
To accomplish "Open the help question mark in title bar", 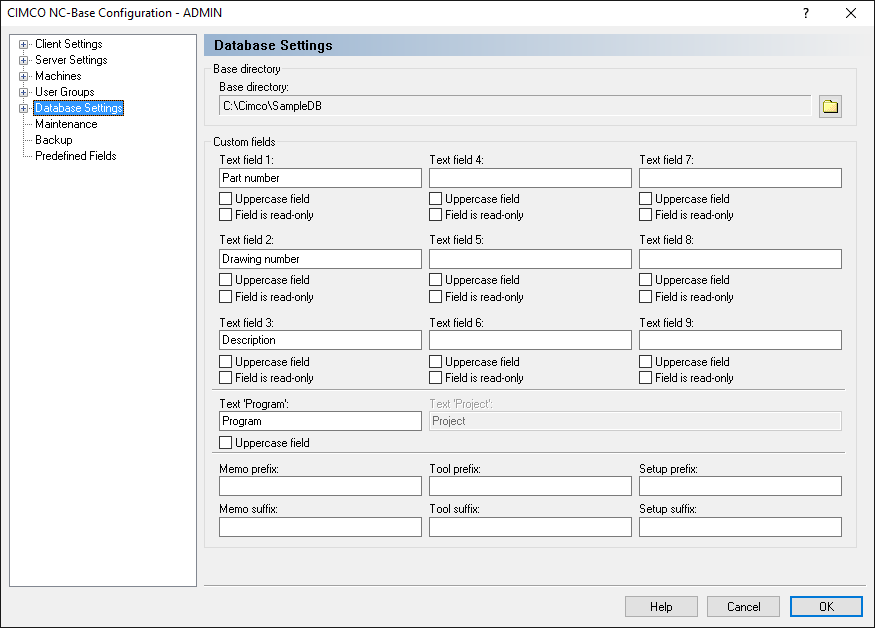I will [x=806, y=13].
